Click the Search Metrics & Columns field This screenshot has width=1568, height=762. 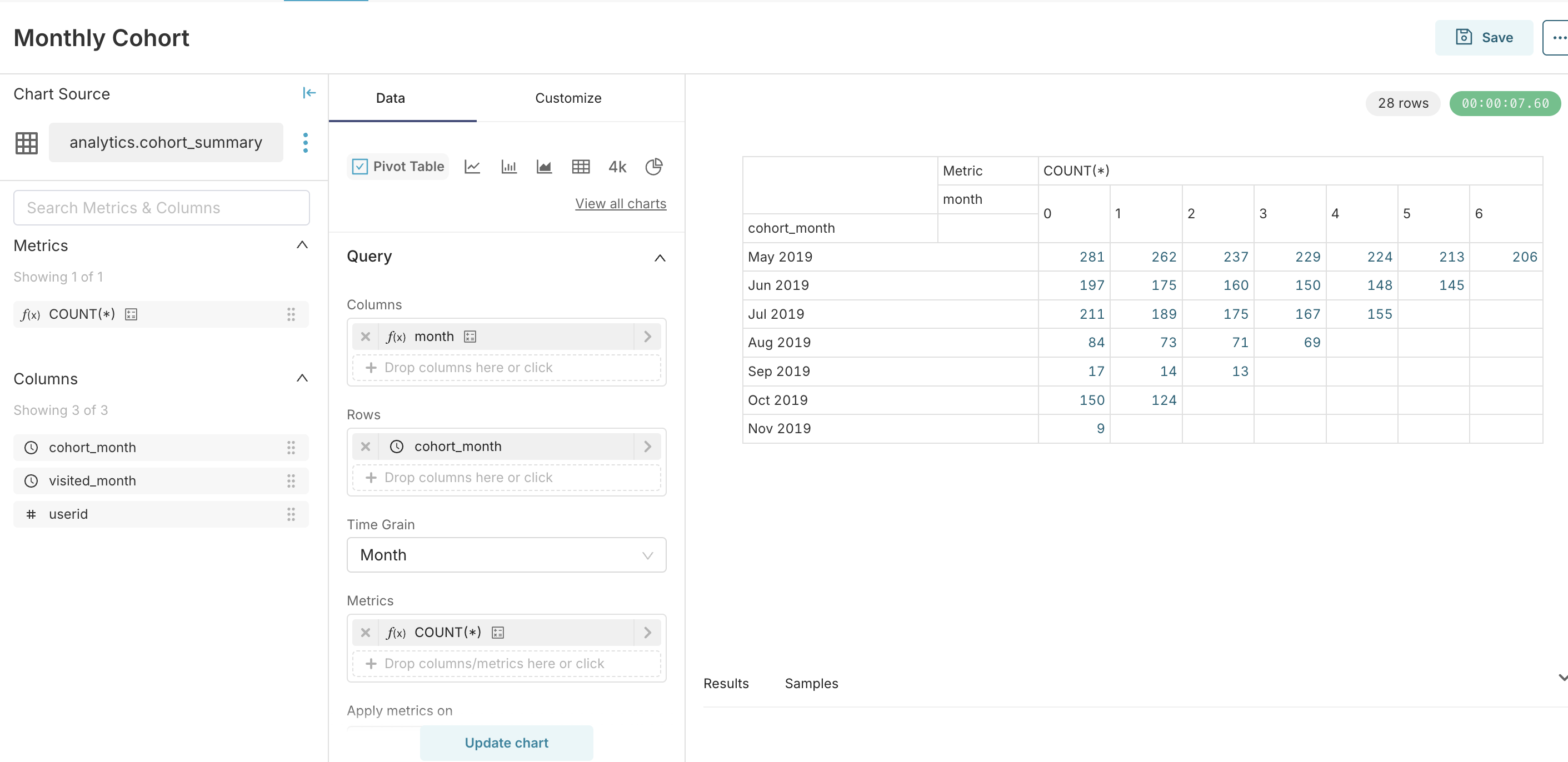[161, 208]
